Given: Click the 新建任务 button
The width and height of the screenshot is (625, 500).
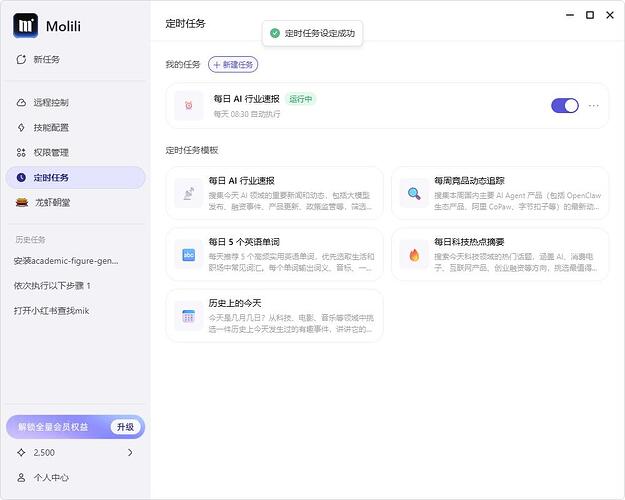Looking at the screenshot, I should pos(233,65).
